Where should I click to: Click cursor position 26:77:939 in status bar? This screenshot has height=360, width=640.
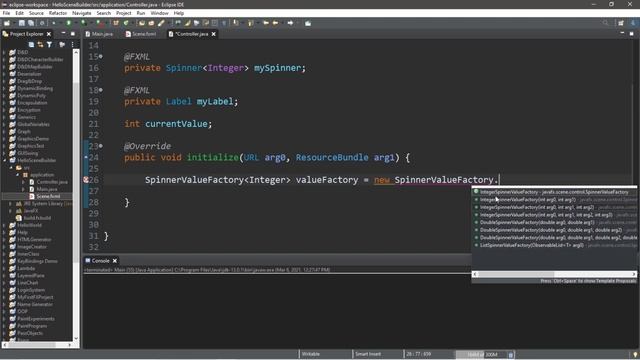pos(418,354)
